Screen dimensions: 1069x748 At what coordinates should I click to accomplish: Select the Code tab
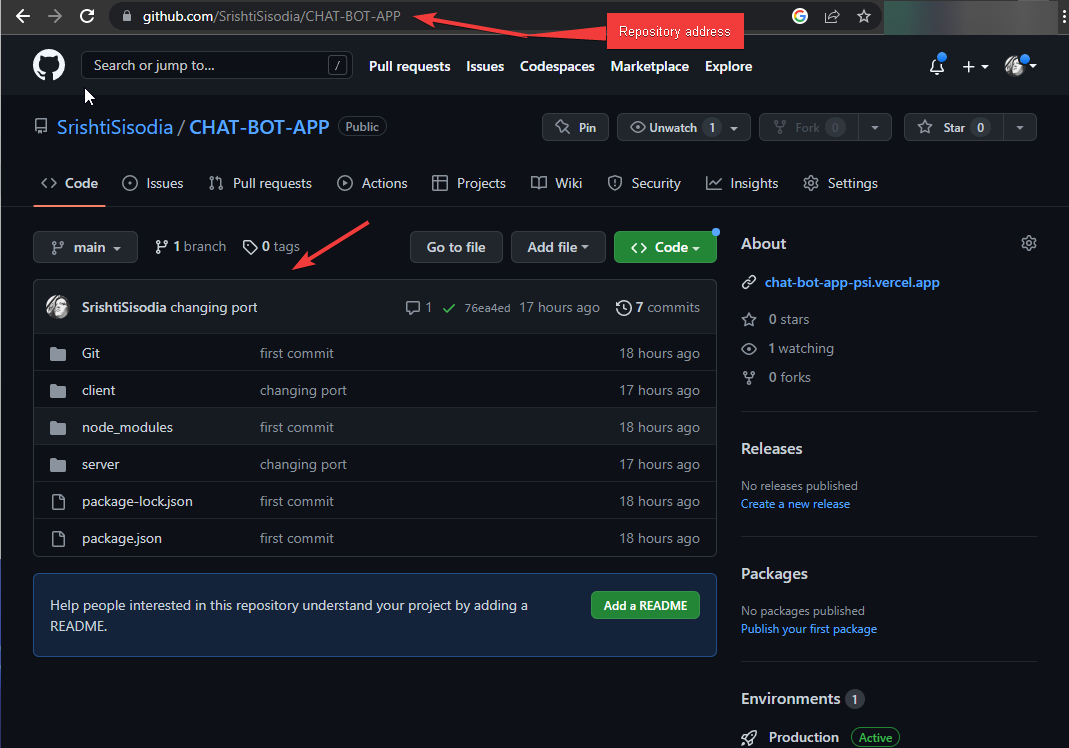(x=70, y=183)
